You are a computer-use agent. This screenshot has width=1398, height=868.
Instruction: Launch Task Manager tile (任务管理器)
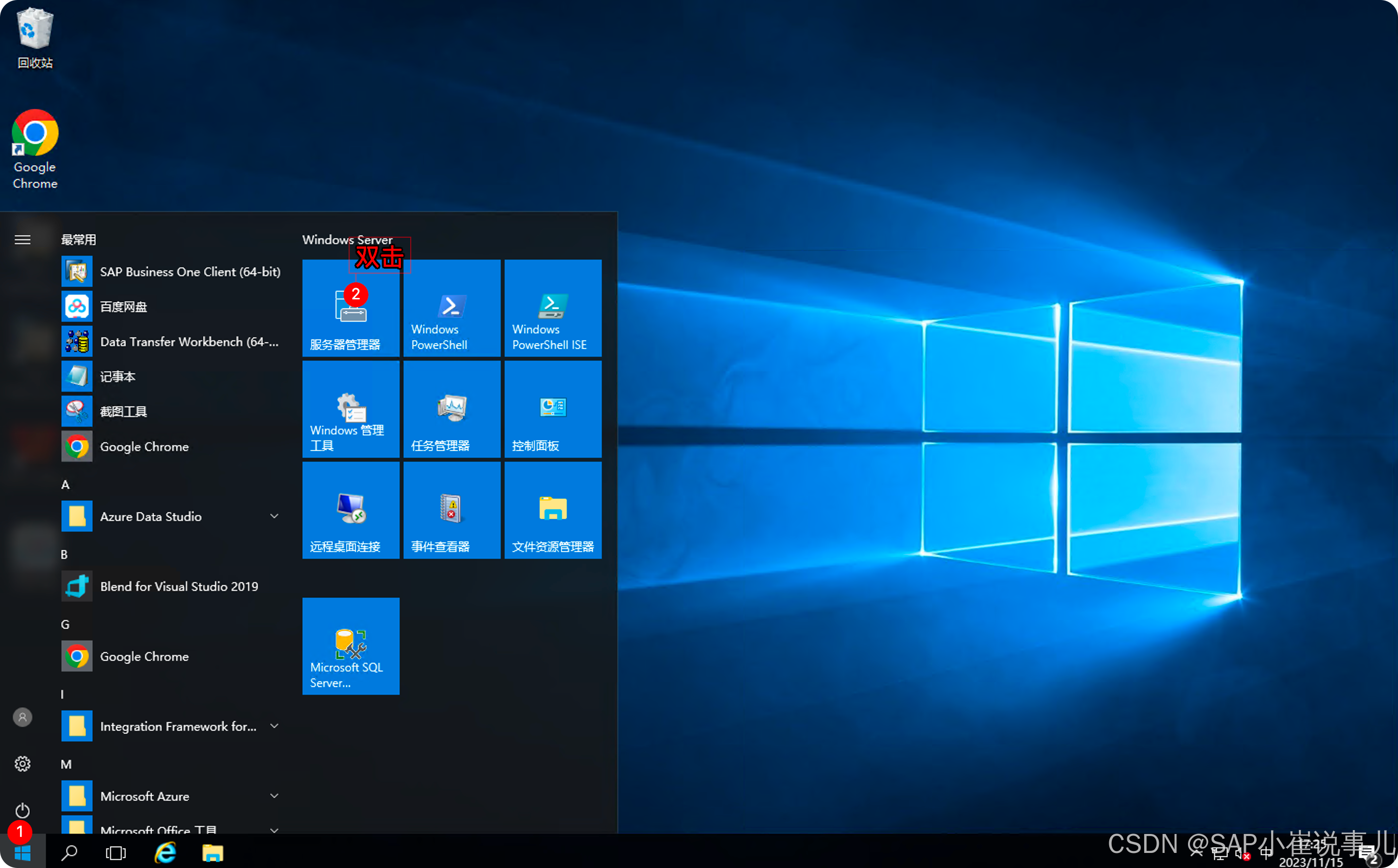tap(452, 409)
